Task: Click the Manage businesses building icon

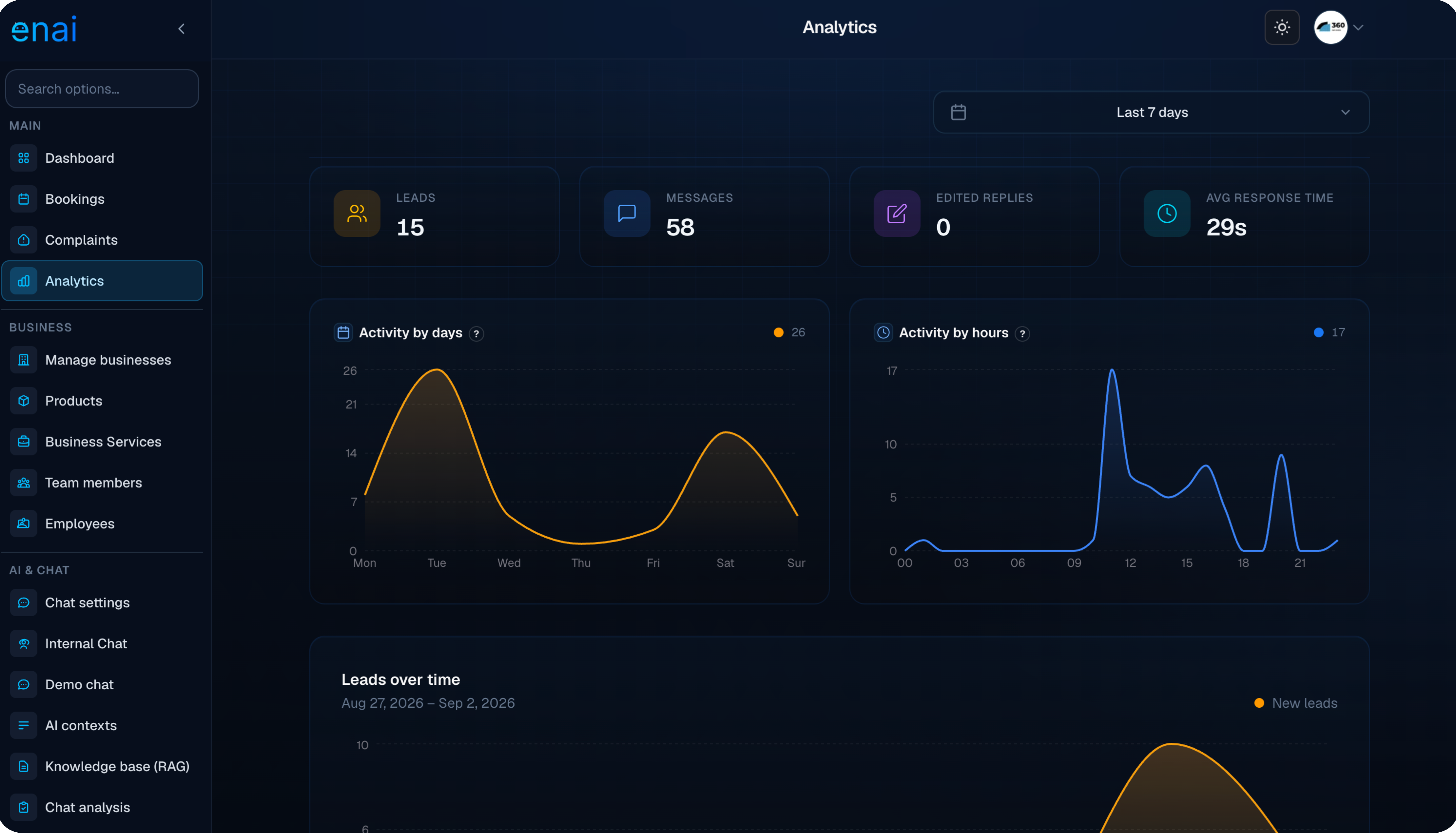Action: coord(24,360)
